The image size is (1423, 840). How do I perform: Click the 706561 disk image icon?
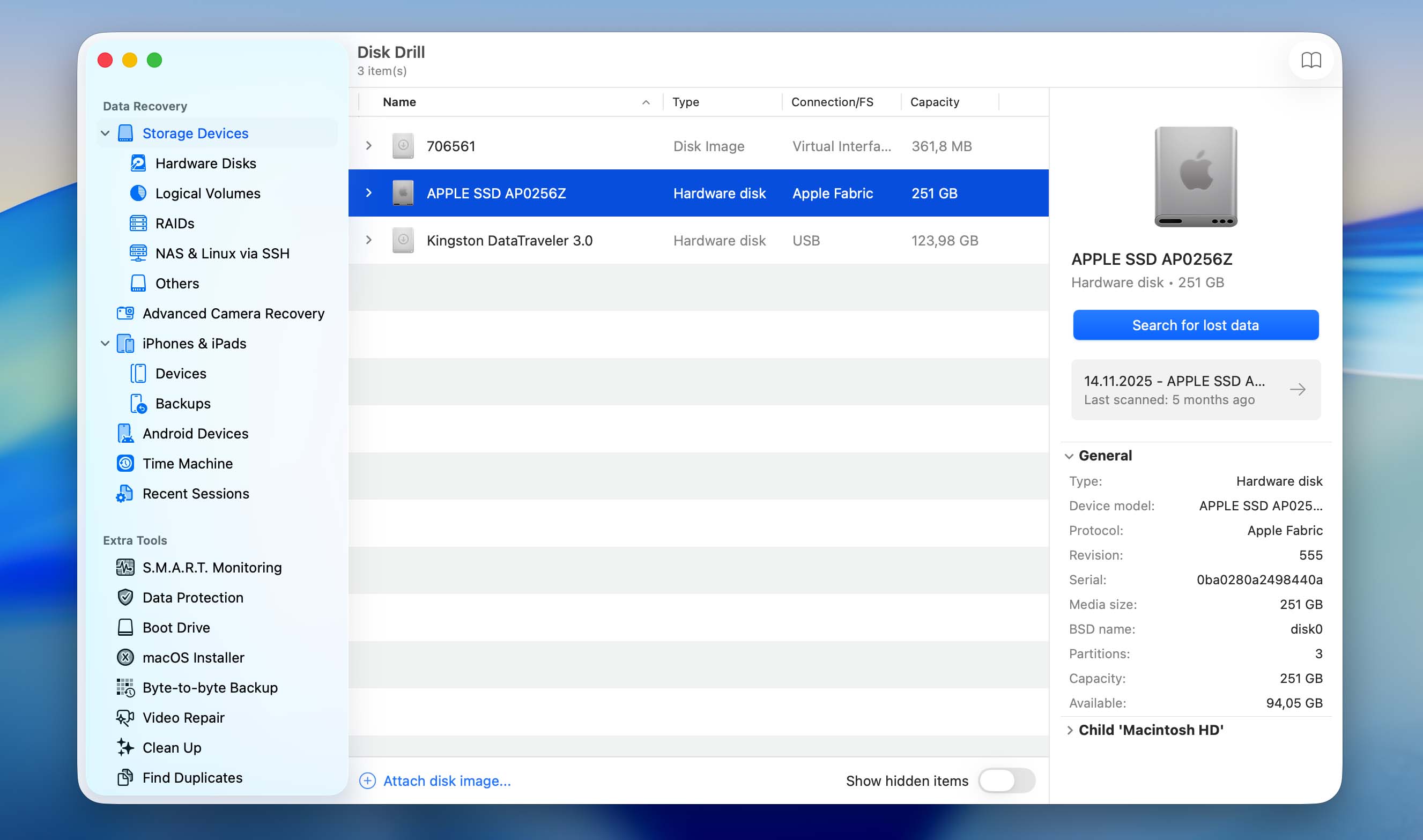[403, 146]
